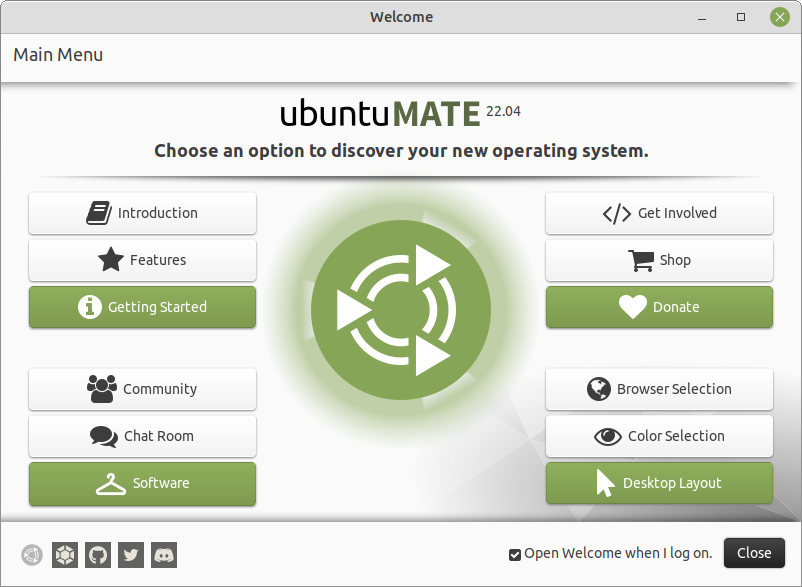
Task: Open the Introduction section
Action: 142,213
